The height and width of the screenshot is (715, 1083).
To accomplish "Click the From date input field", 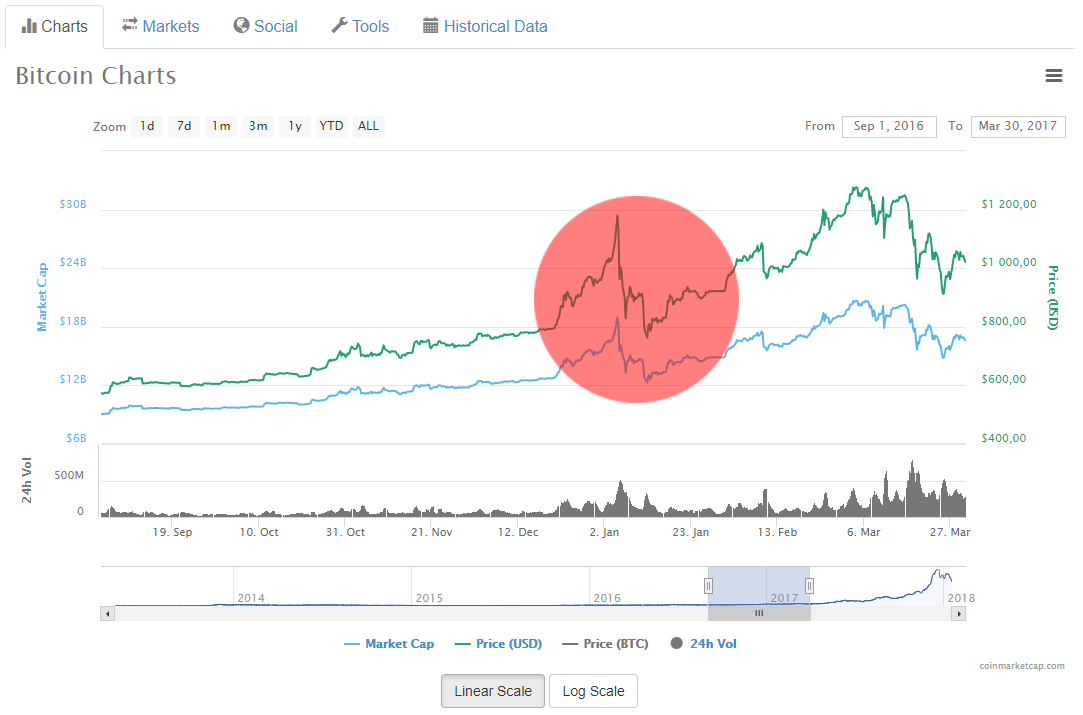I will click(889, 126).
